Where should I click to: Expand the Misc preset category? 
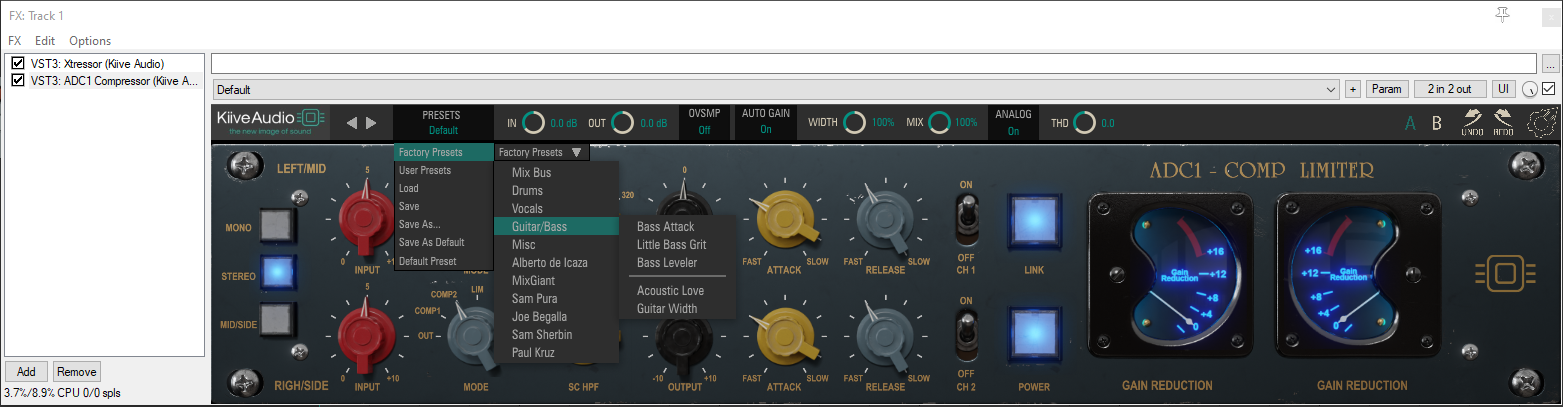pos(557,245)
